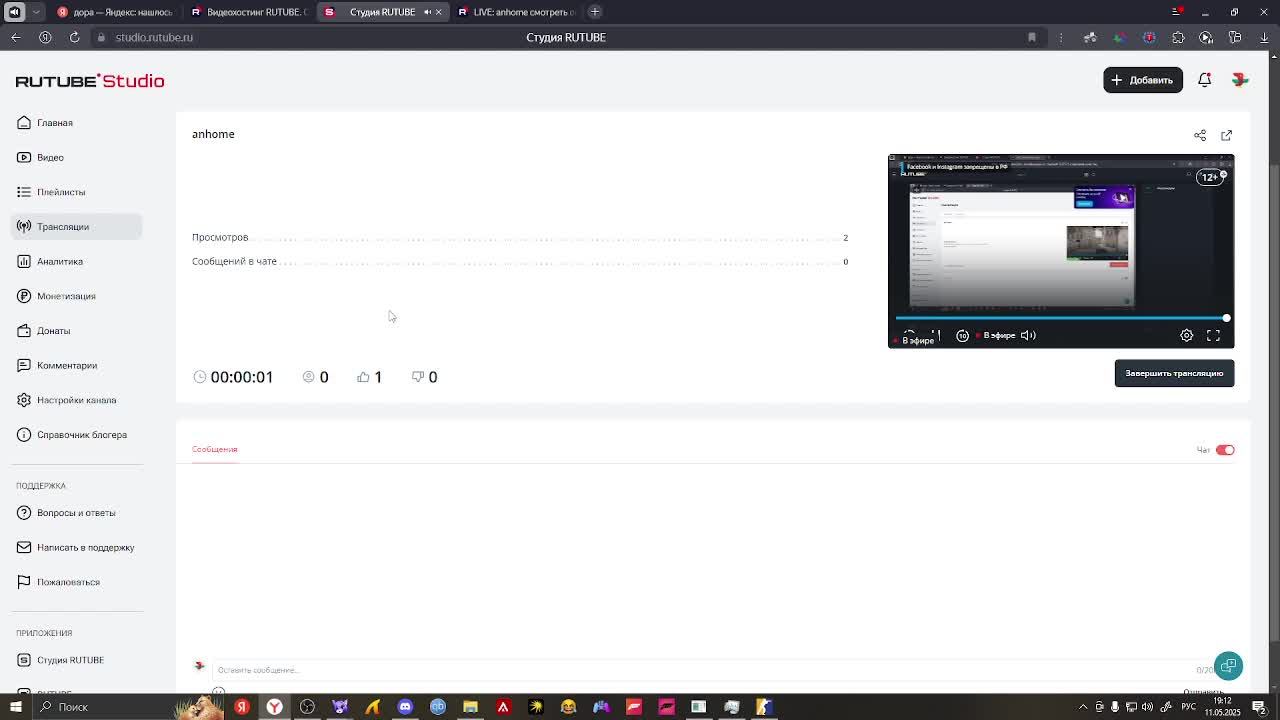Click the viewers count icon
This screenshot has width=1280, height=720.
[x=308, y=377]
